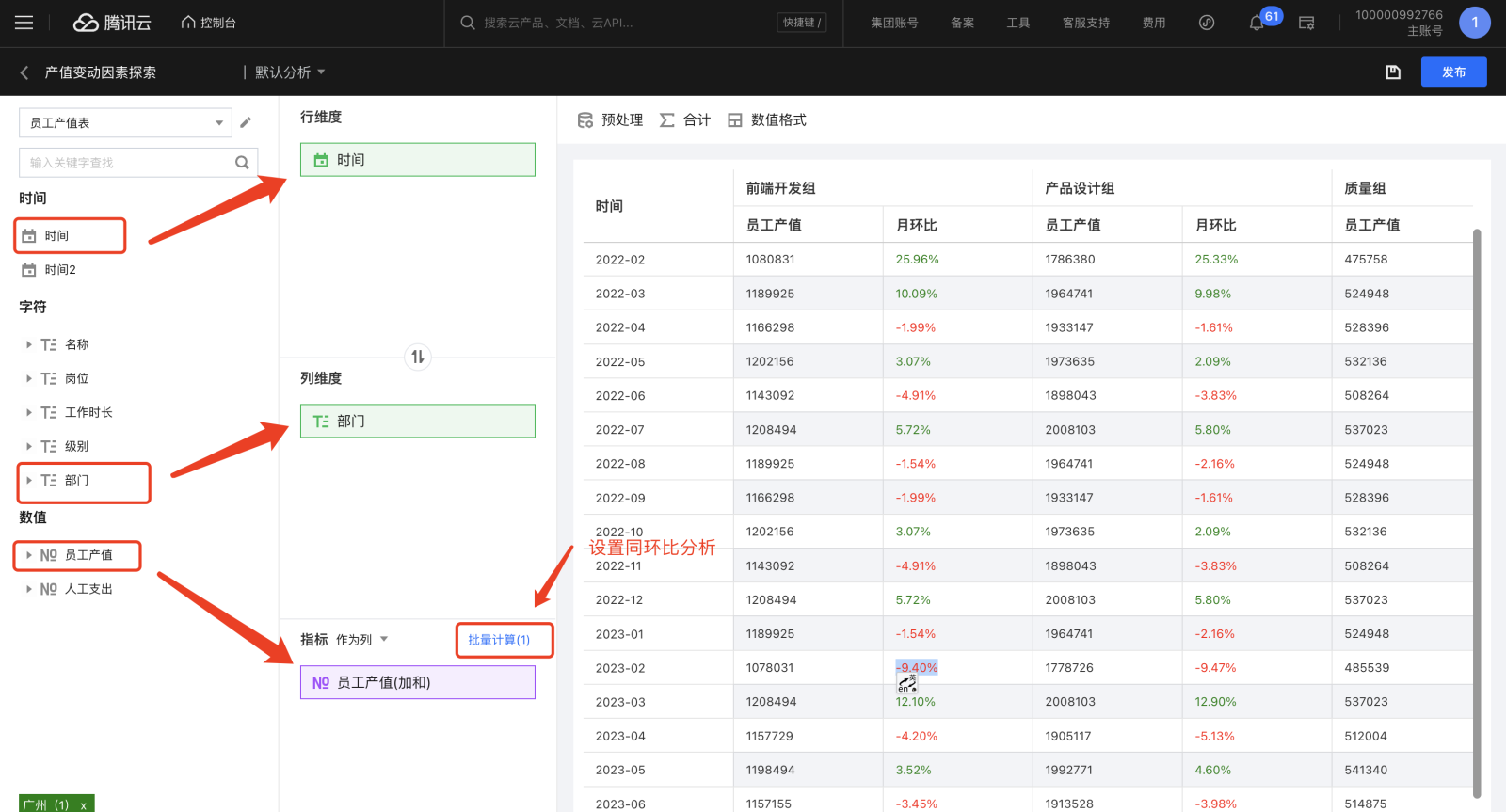This screenshot has width=1506, height=812.
Task: Click the Tencent Cloud logo
Action: click(112, 23)
